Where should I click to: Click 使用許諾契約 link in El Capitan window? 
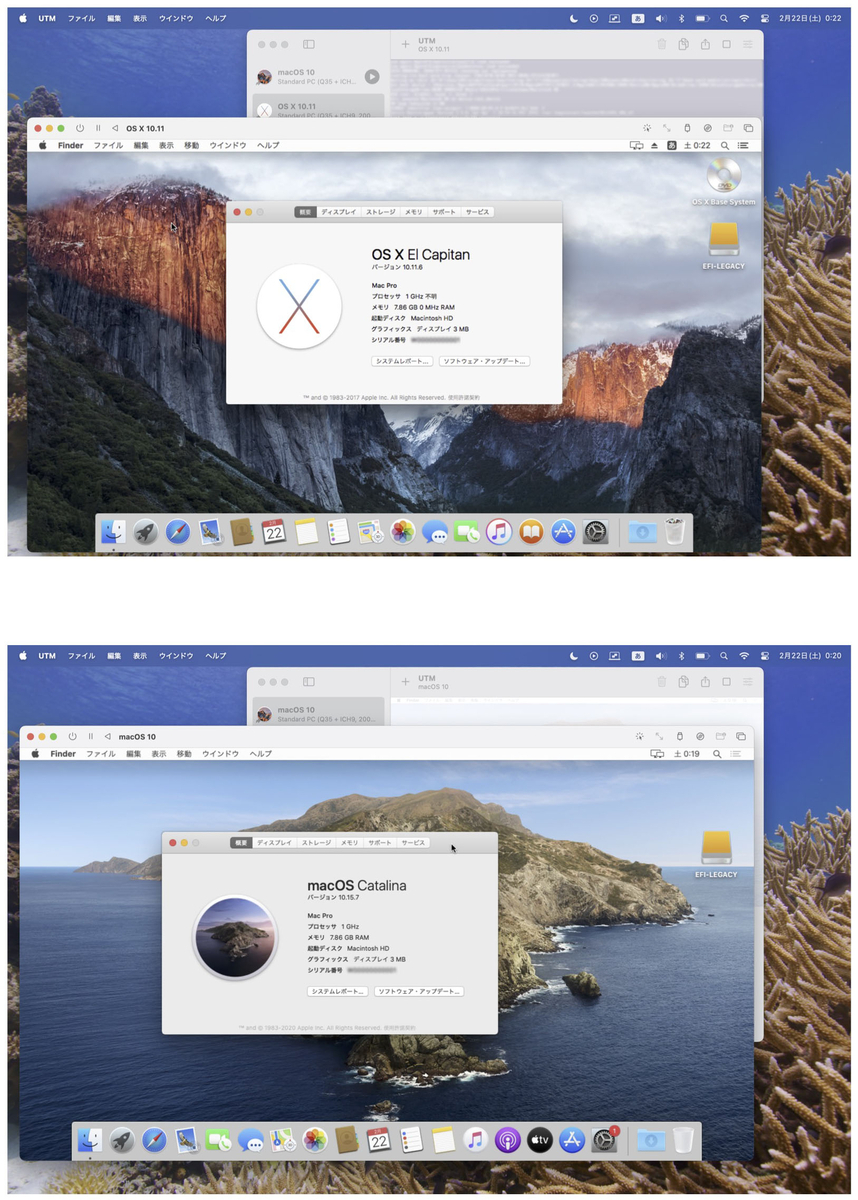463,397
